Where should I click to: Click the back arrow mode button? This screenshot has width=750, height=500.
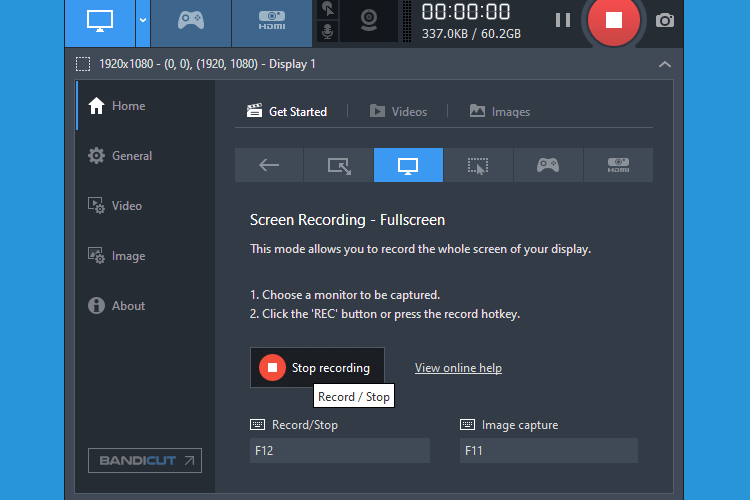(269, 165)
